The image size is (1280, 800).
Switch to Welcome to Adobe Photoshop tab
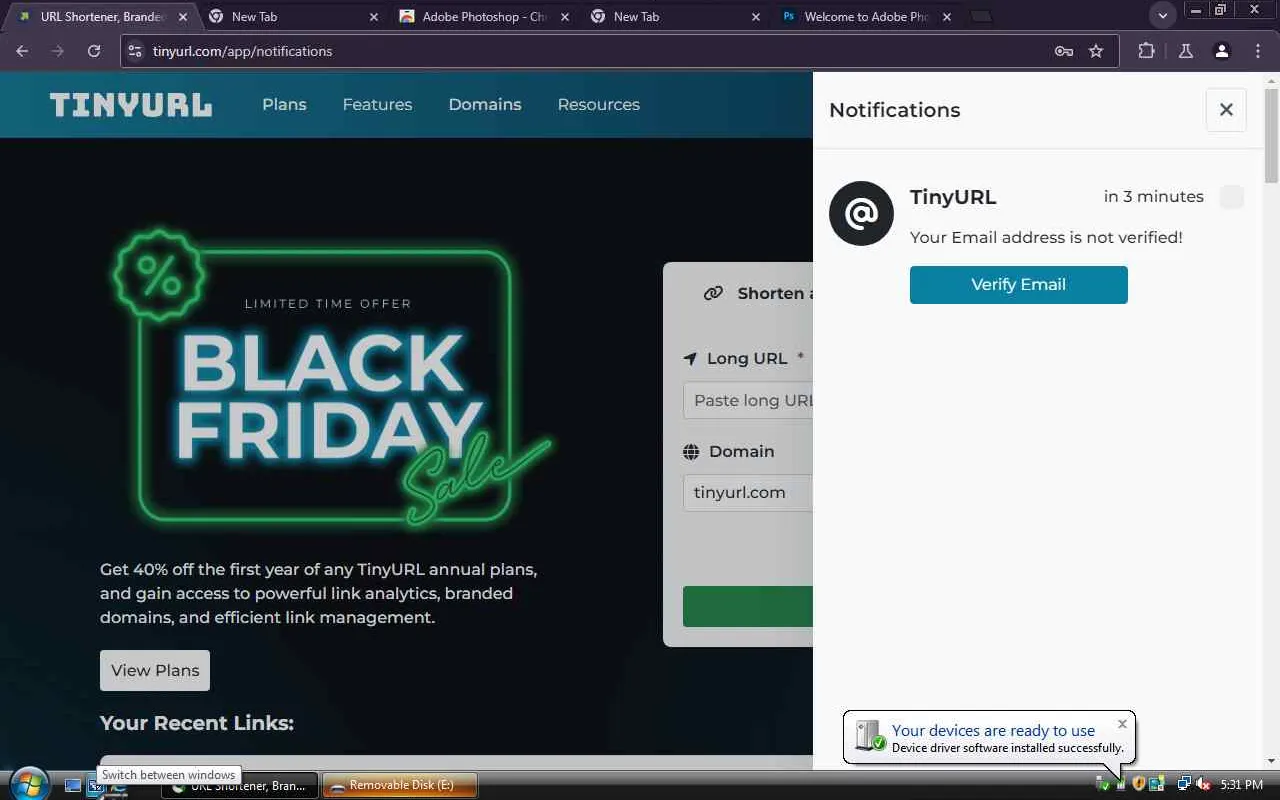point(866,17)
